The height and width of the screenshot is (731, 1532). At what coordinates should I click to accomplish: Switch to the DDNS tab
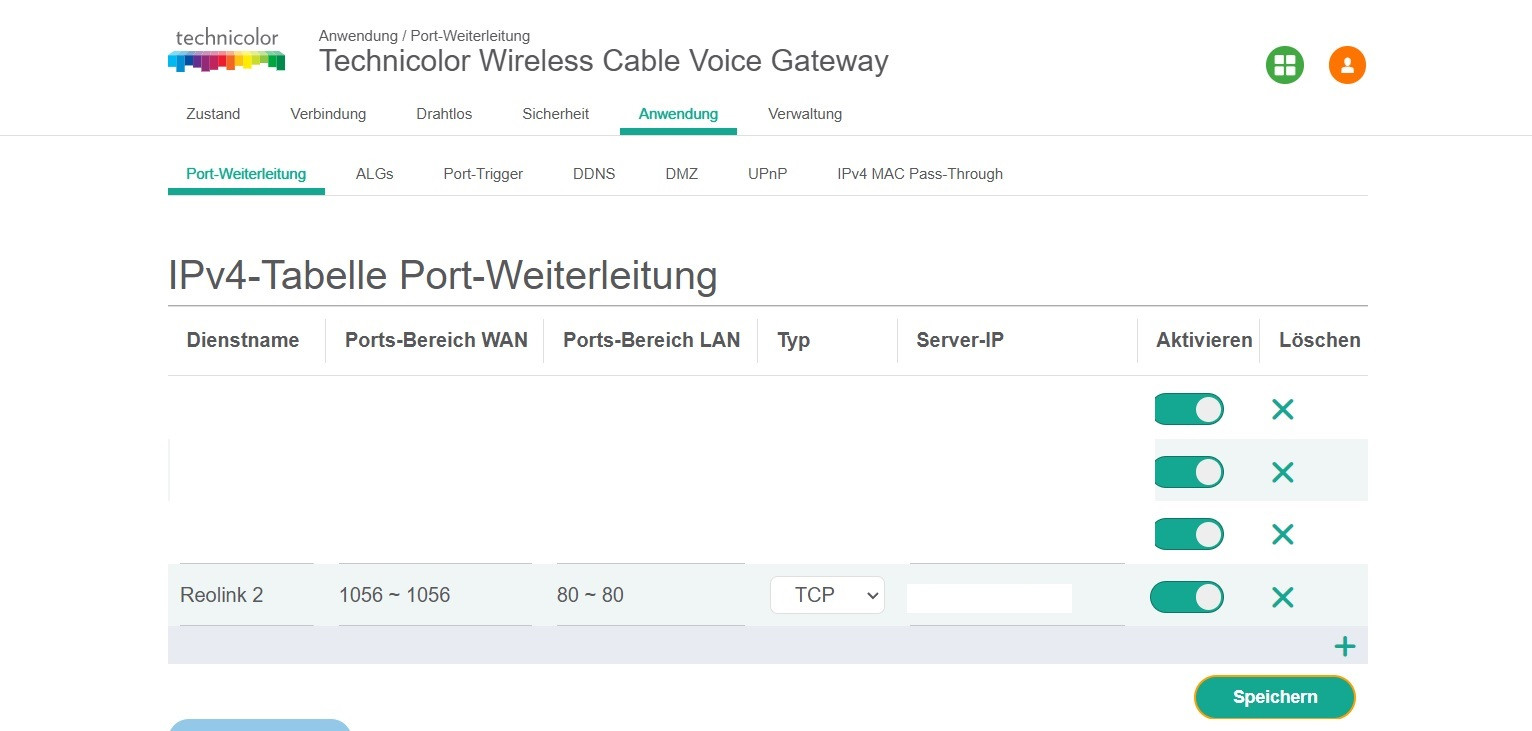point(594,174)
